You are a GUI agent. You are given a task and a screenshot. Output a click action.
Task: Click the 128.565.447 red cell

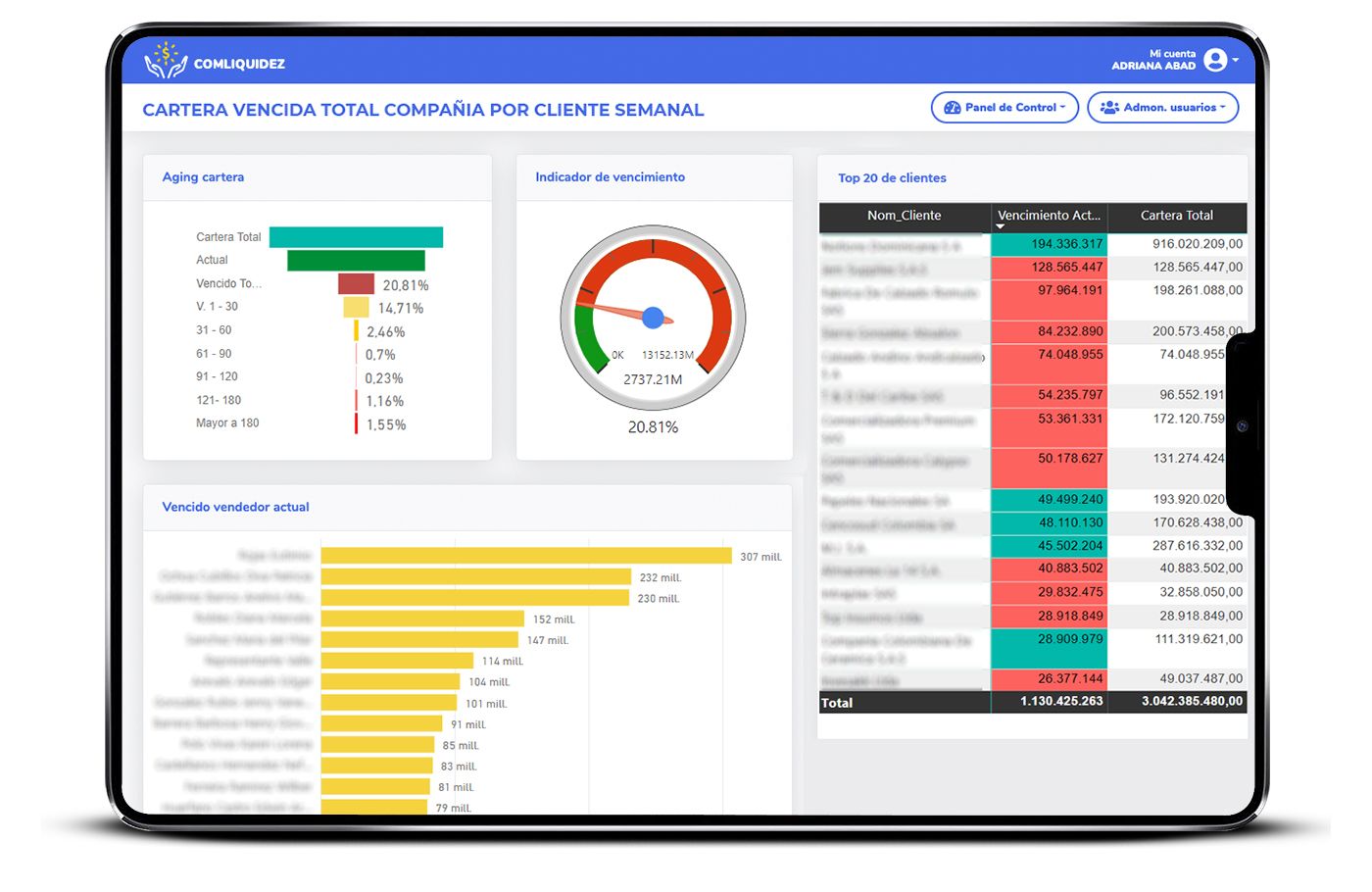click(x=1050, y=268)
